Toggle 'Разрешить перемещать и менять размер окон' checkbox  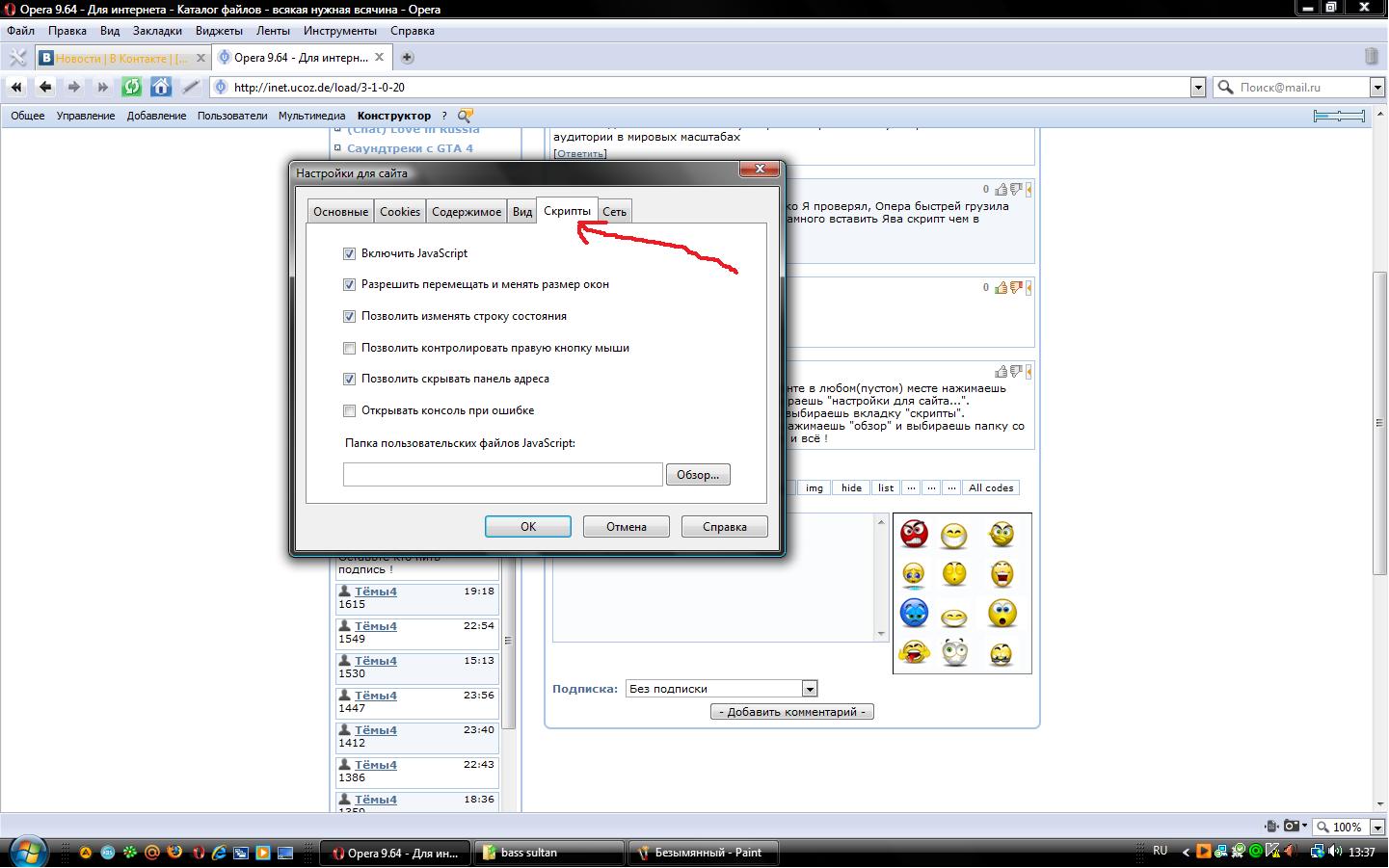click(x=349, y=284)
